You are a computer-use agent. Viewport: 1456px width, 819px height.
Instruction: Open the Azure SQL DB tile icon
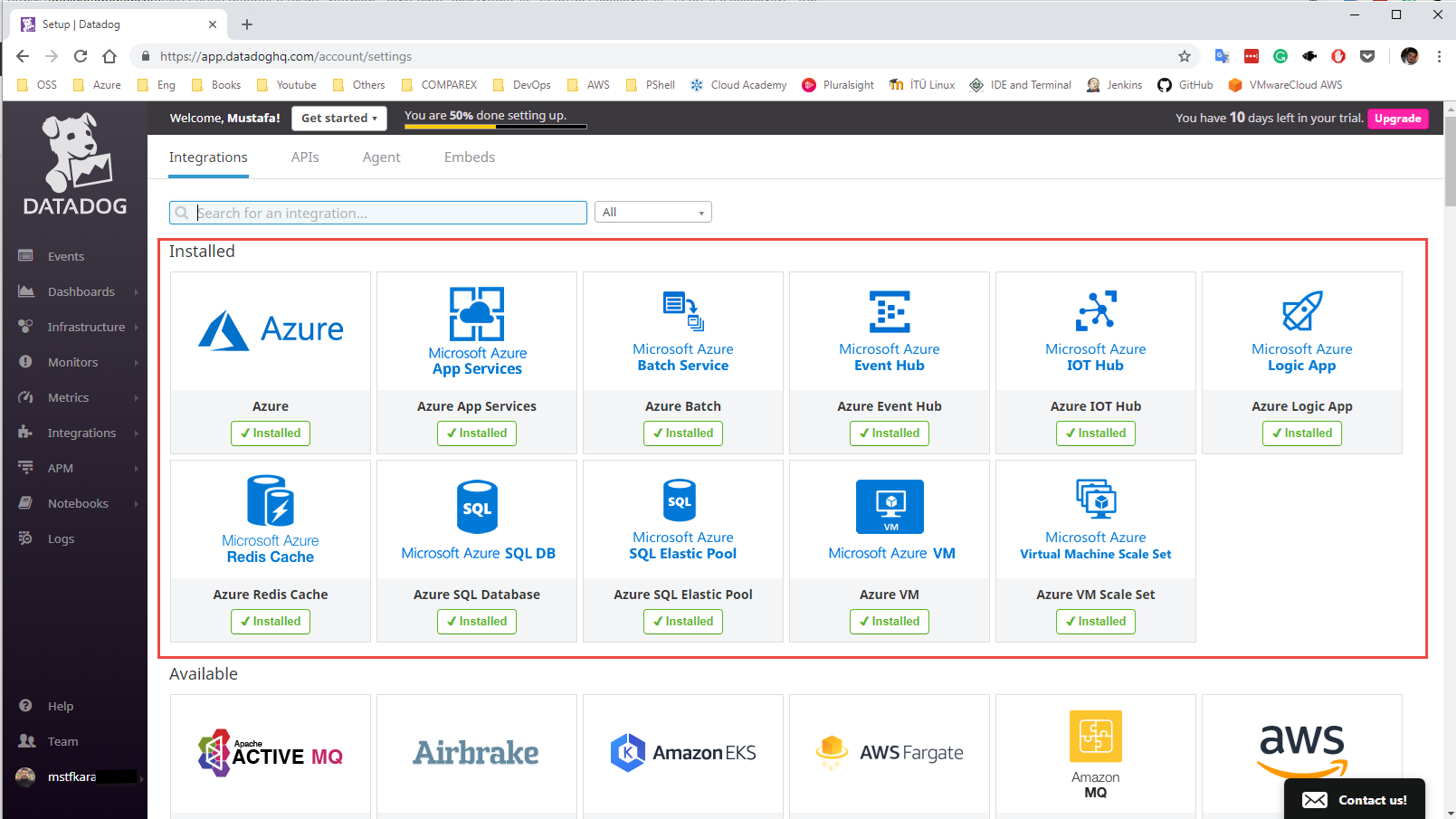coord(477,507)
